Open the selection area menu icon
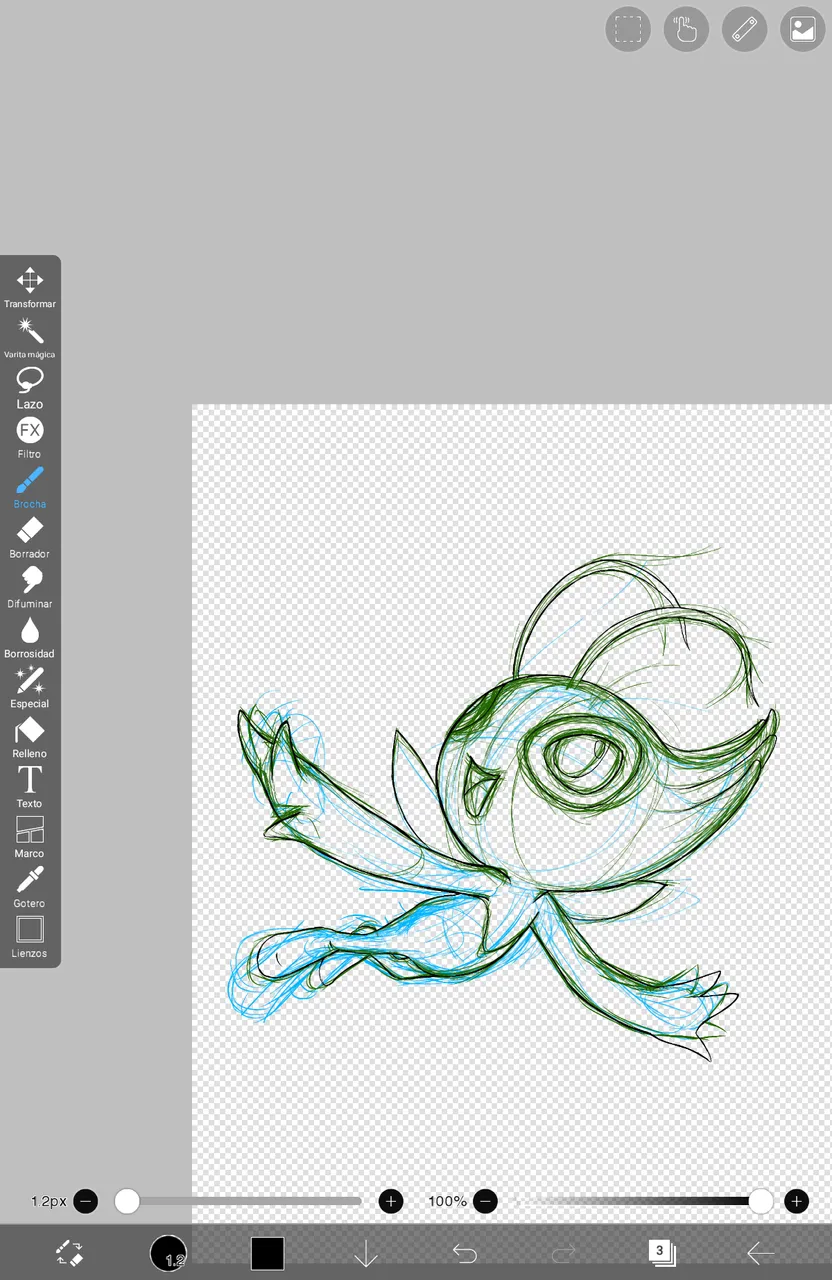The width and height of the screenshot is (832, 1280). point(628,29)
